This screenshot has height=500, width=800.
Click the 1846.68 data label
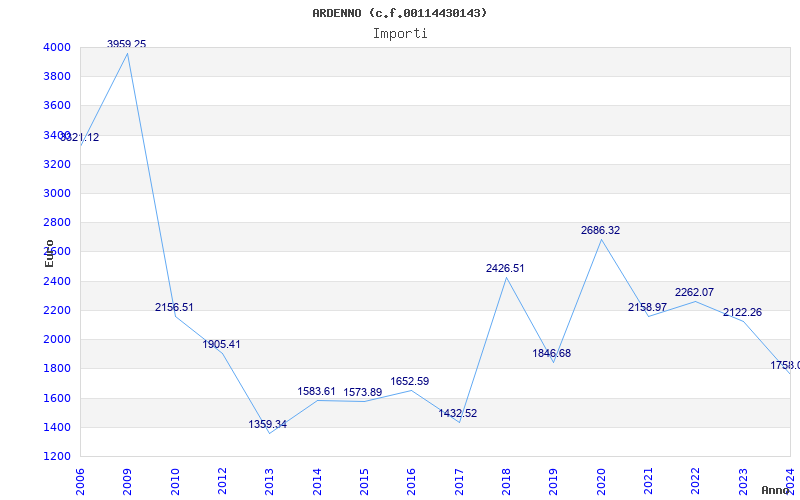click(x=552, y=353)
